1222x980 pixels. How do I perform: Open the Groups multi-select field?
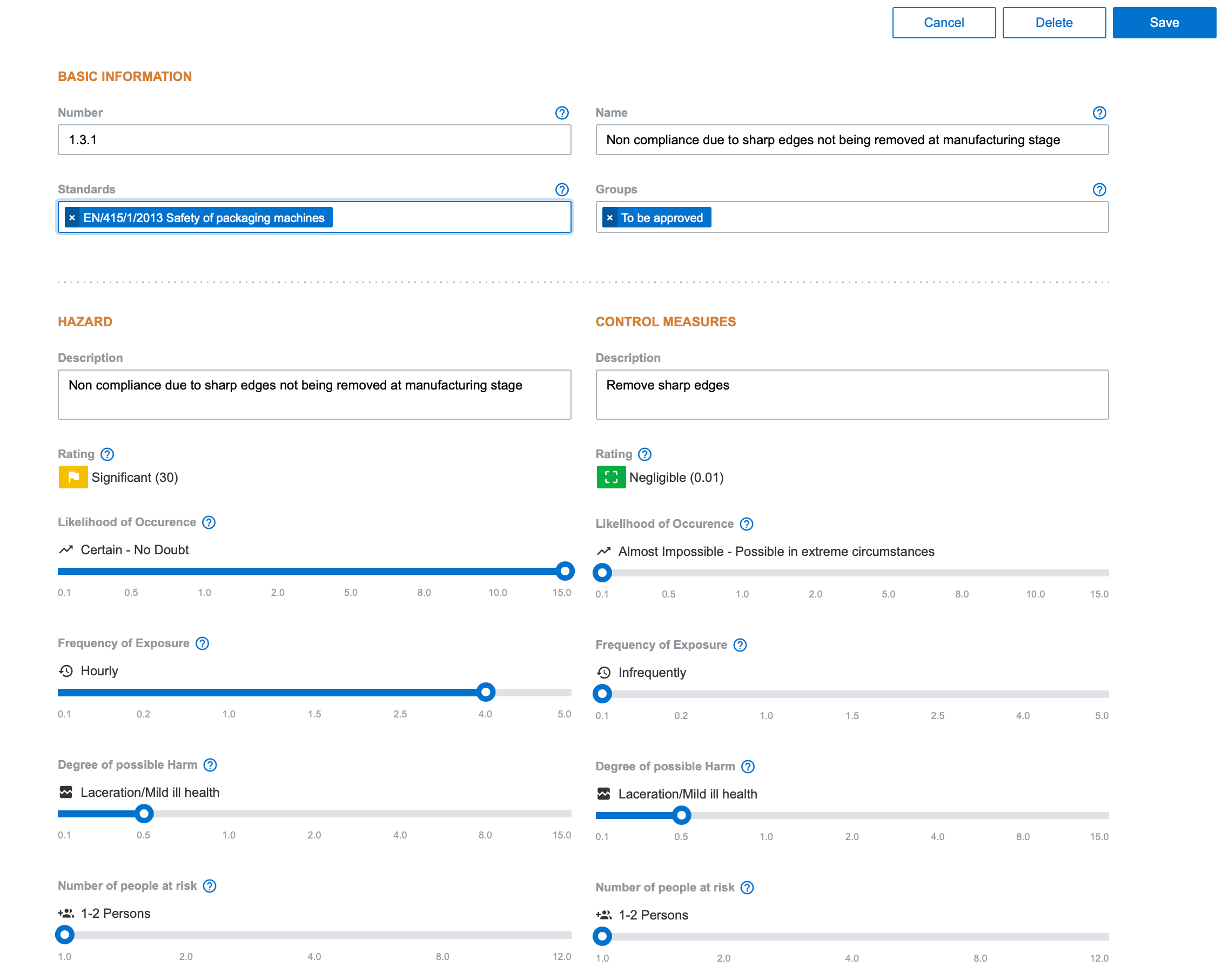coord(907,218)
